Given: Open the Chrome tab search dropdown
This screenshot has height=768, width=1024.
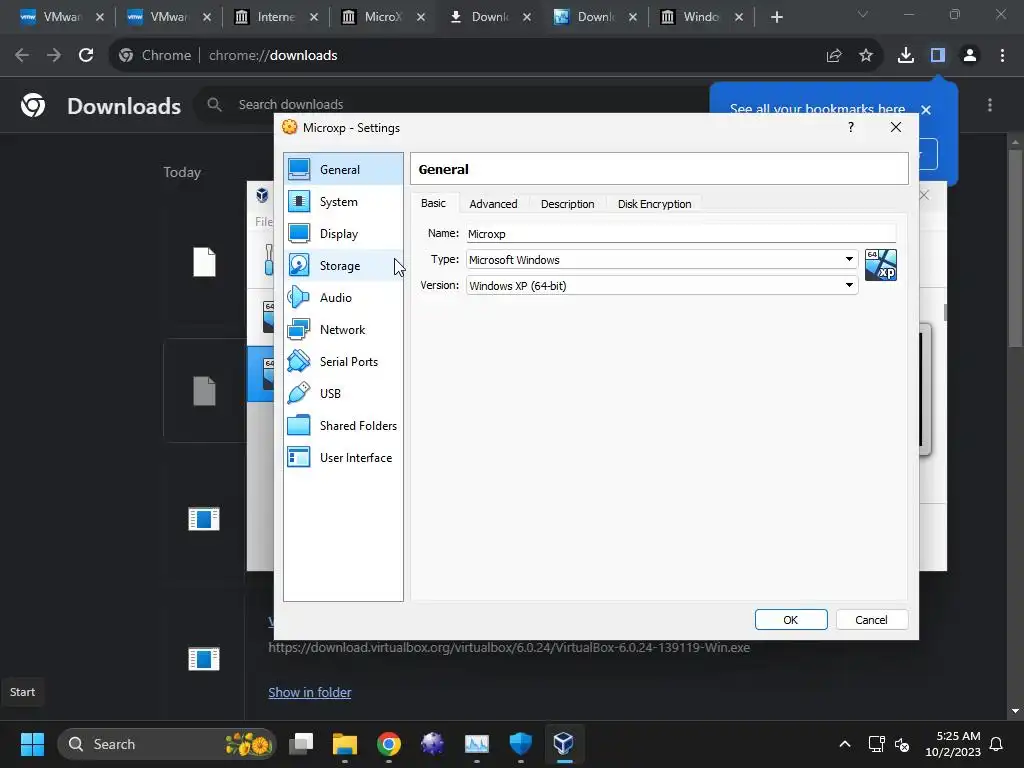Looking at the screenshot, I should pos(862,14).
